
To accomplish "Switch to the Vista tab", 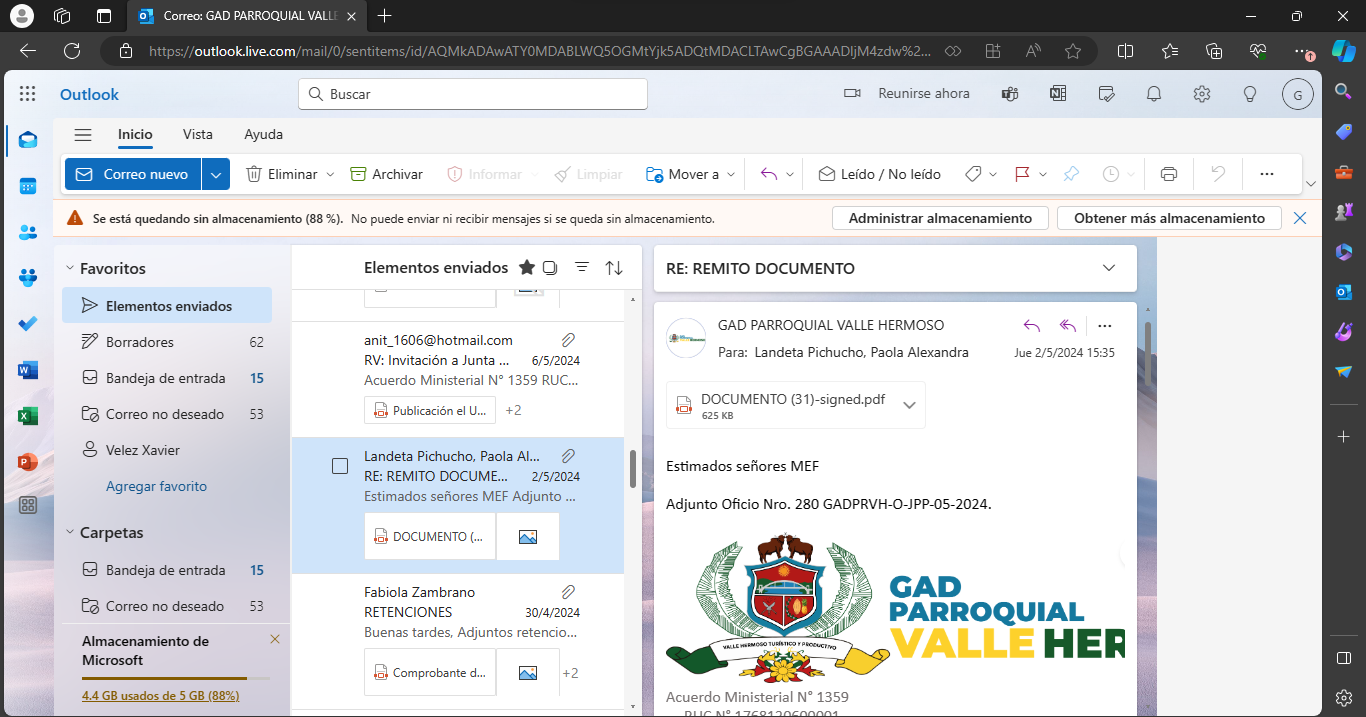I will tap(198, 134).
